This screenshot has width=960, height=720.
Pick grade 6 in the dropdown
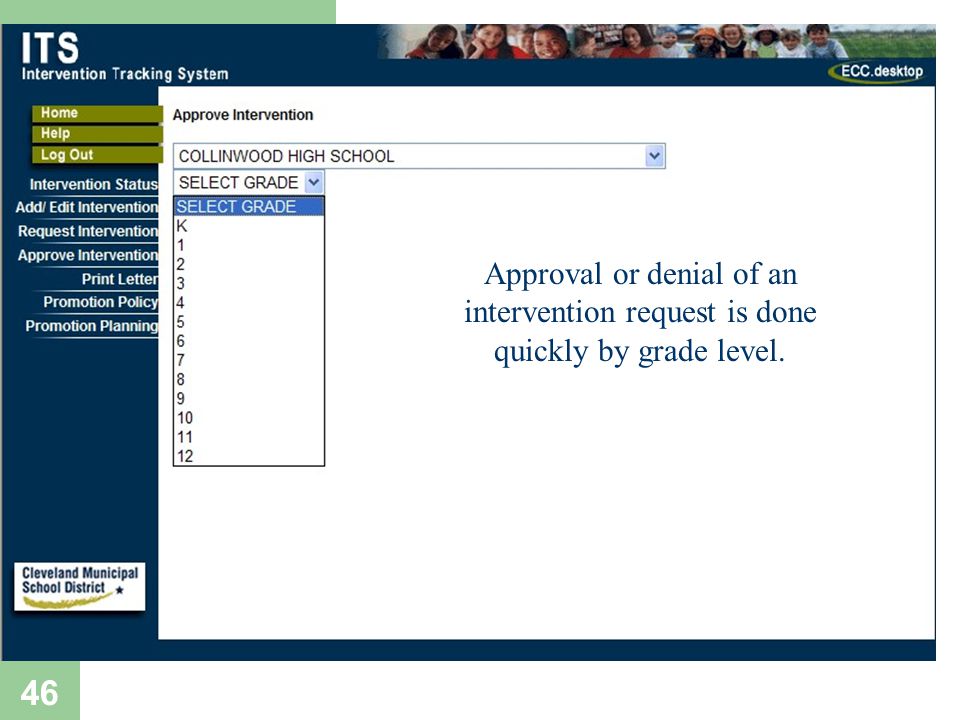tap(249, 341)
